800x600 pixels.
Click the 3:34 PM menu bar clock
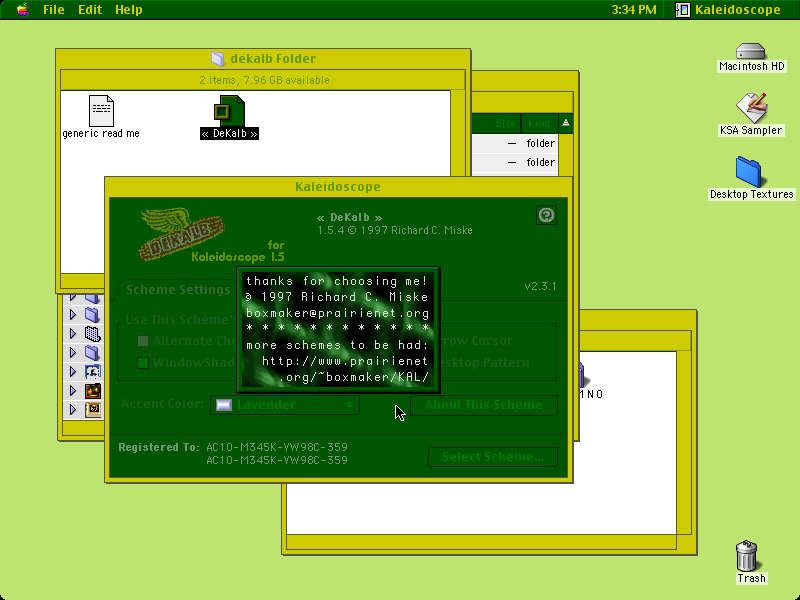pyautogui.click(x=634, y=10)
